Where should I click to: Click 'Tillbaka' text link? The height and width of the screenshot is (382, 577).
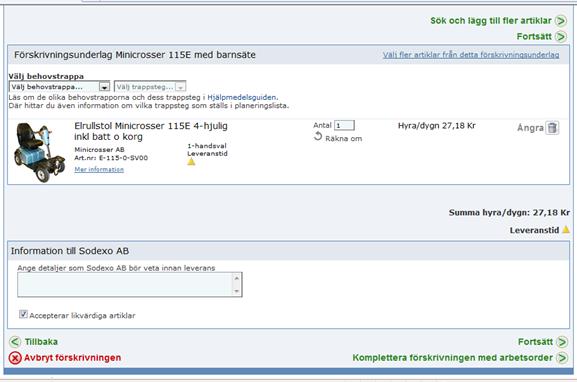tap(41, 342)
